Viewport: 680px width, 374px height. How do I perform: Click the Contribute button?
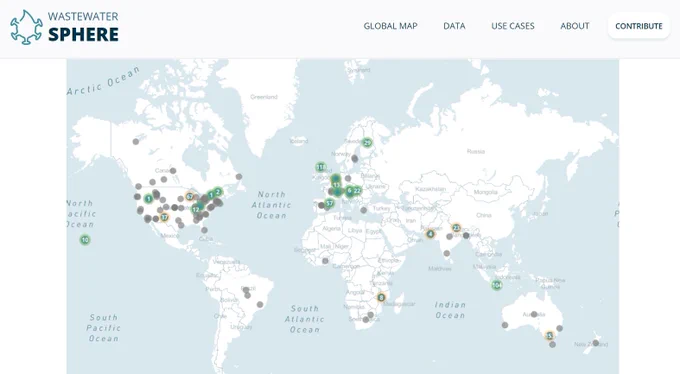(x=639, y=26)
